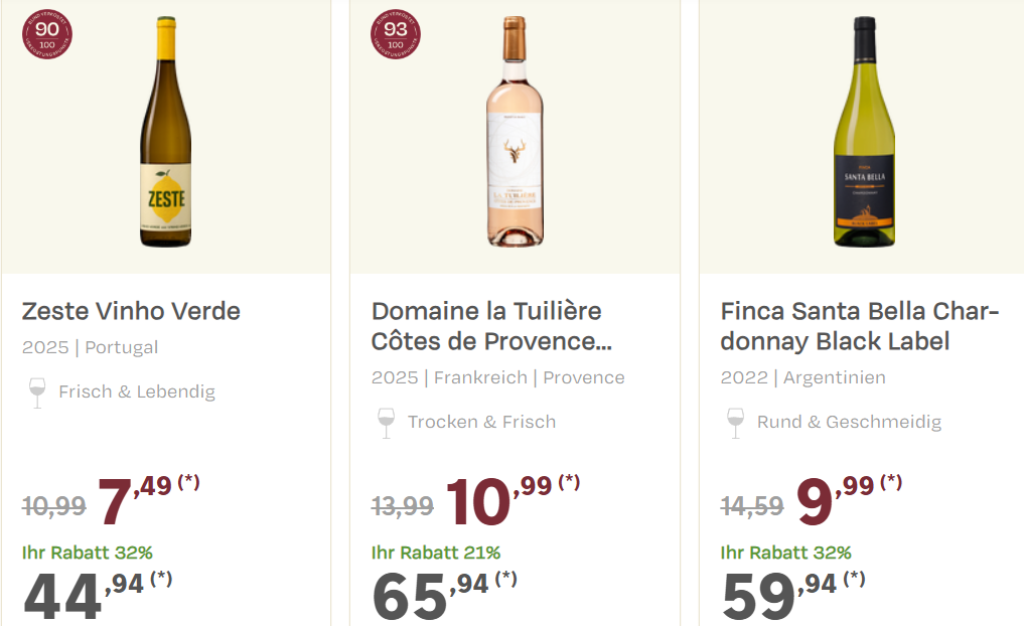Click the 7,49 sale price
The width and height of the screenshot is (1024, 626).
(135, 501)
